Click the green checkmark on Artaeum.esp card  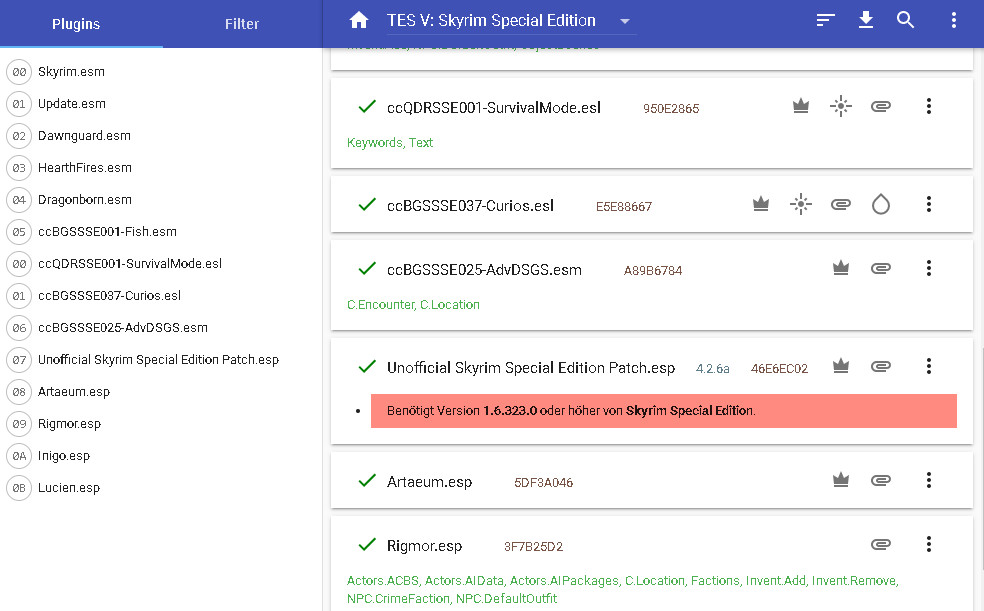pyautogui.click(x=366, y=481)
